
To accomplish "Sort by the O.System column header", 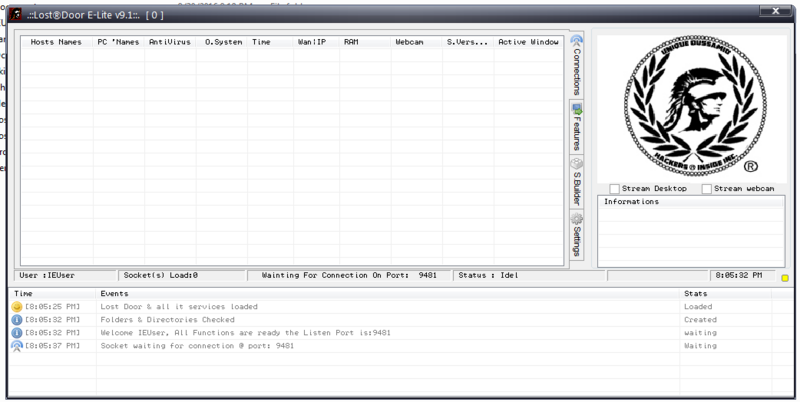I will (x=222, y=42).
